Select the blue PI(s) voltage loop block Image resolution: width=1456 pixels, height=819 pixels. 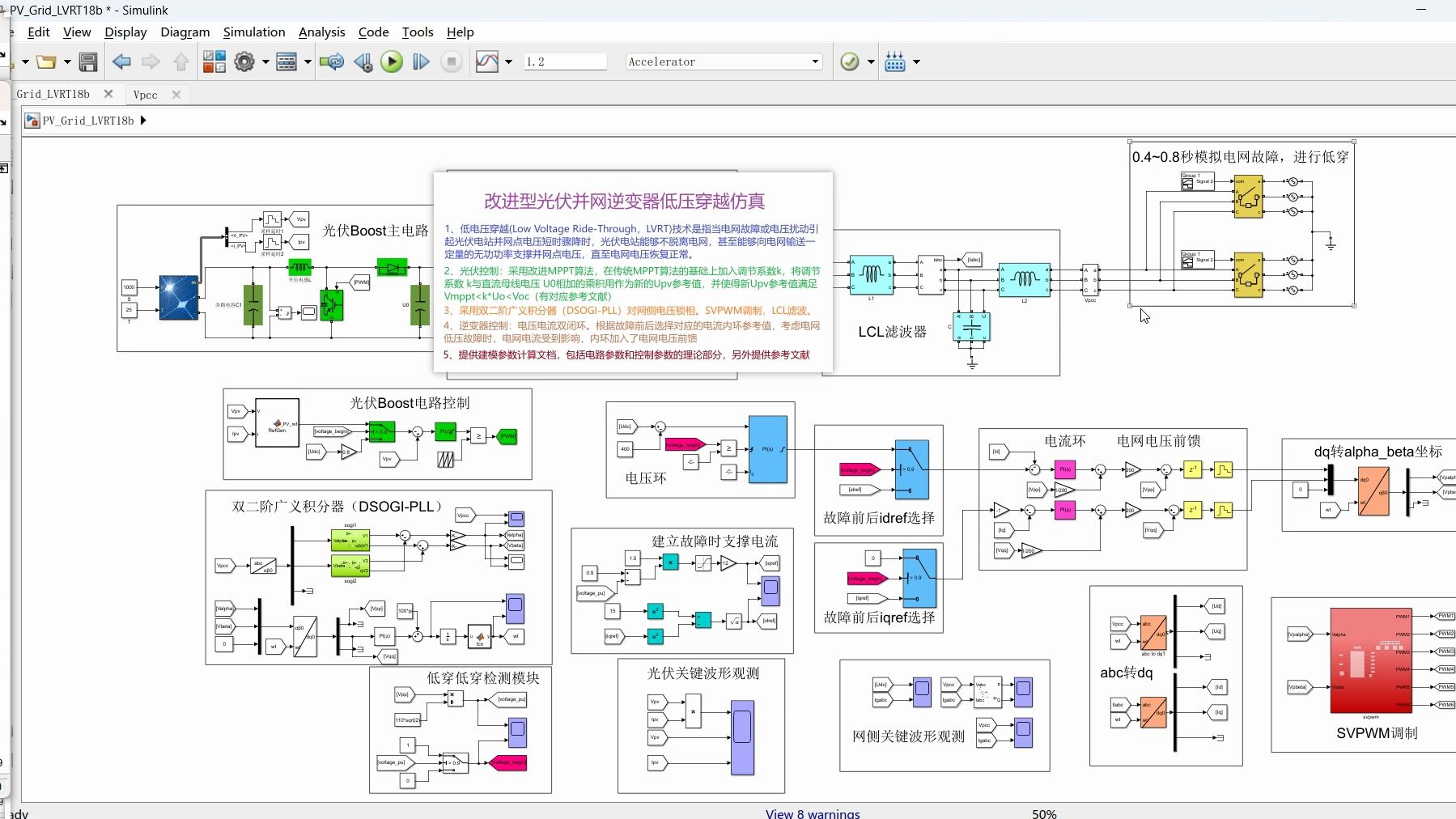click(x=768, y=449)
